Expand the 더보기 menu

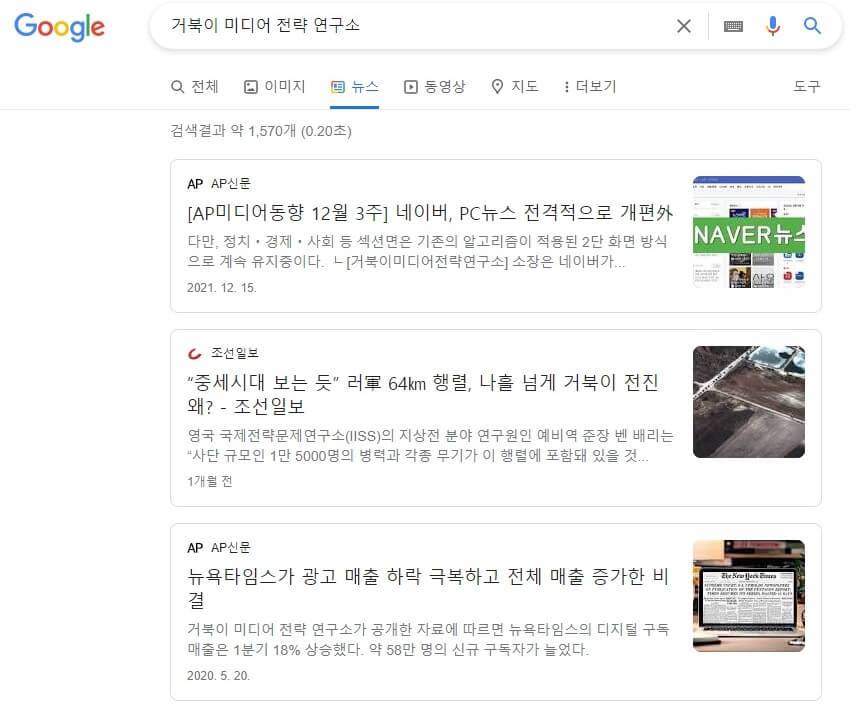[590, 87]
